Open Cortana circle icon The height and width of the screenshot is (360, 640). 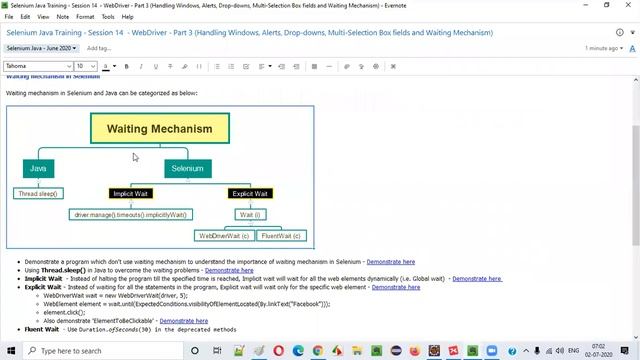(x=195, y=351)
